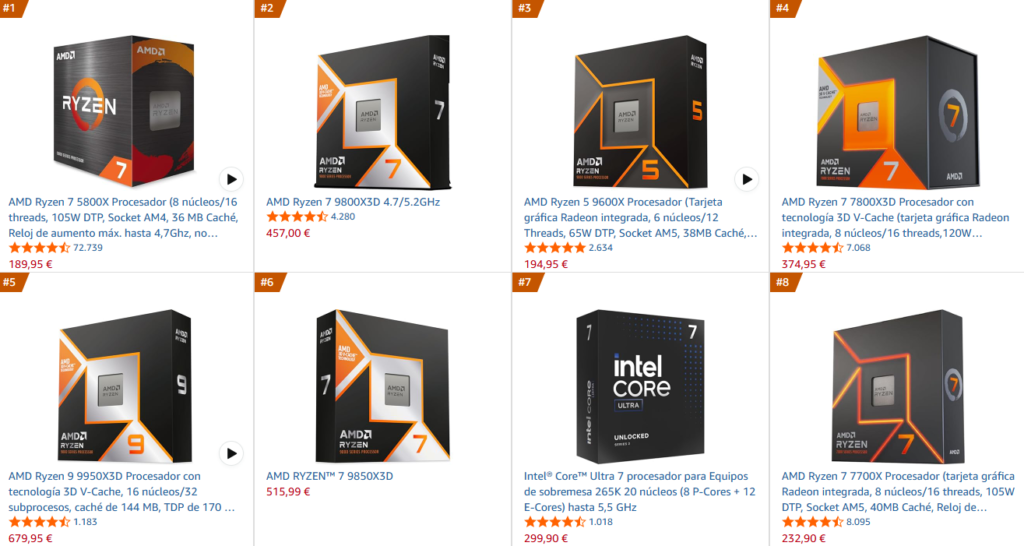Image resolution: width=1024 pixels, height=546 pixels.
Task: Open the Ryzen 7 7700X box image
Action: pyautogui.click(x=898, y=386)
